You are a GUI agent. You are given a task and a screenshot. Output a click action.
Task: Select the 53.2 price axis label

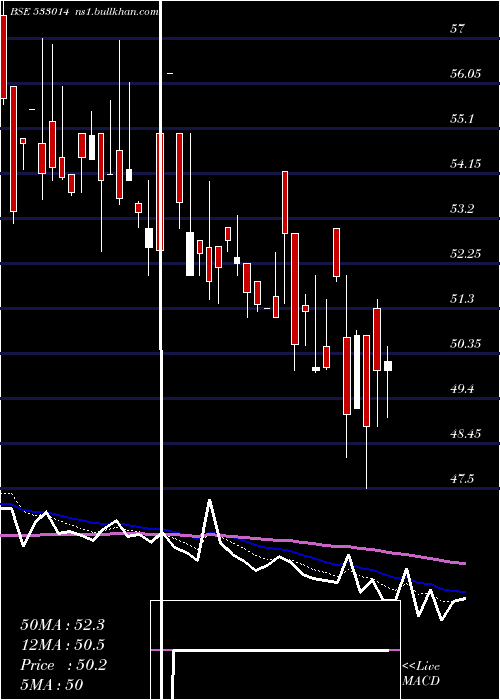tap(462, 209)
